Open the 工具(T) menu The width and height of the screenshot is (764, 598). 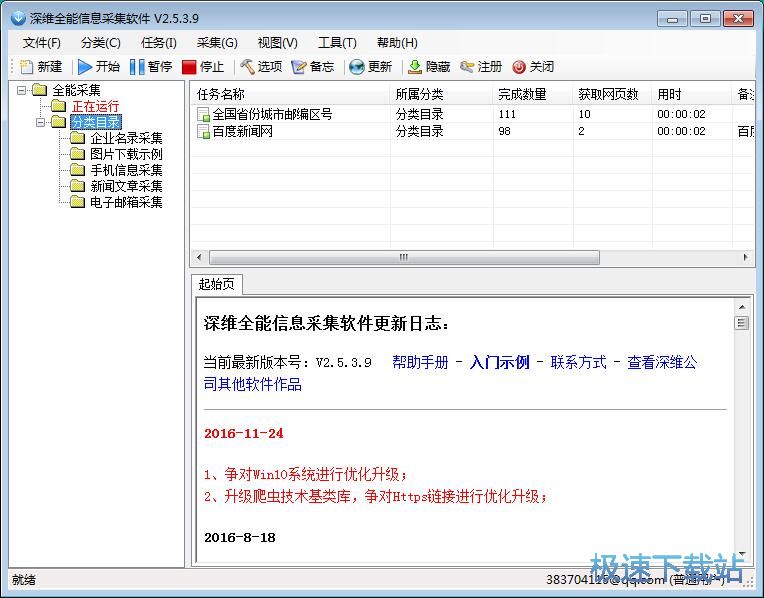click(337, 43)
